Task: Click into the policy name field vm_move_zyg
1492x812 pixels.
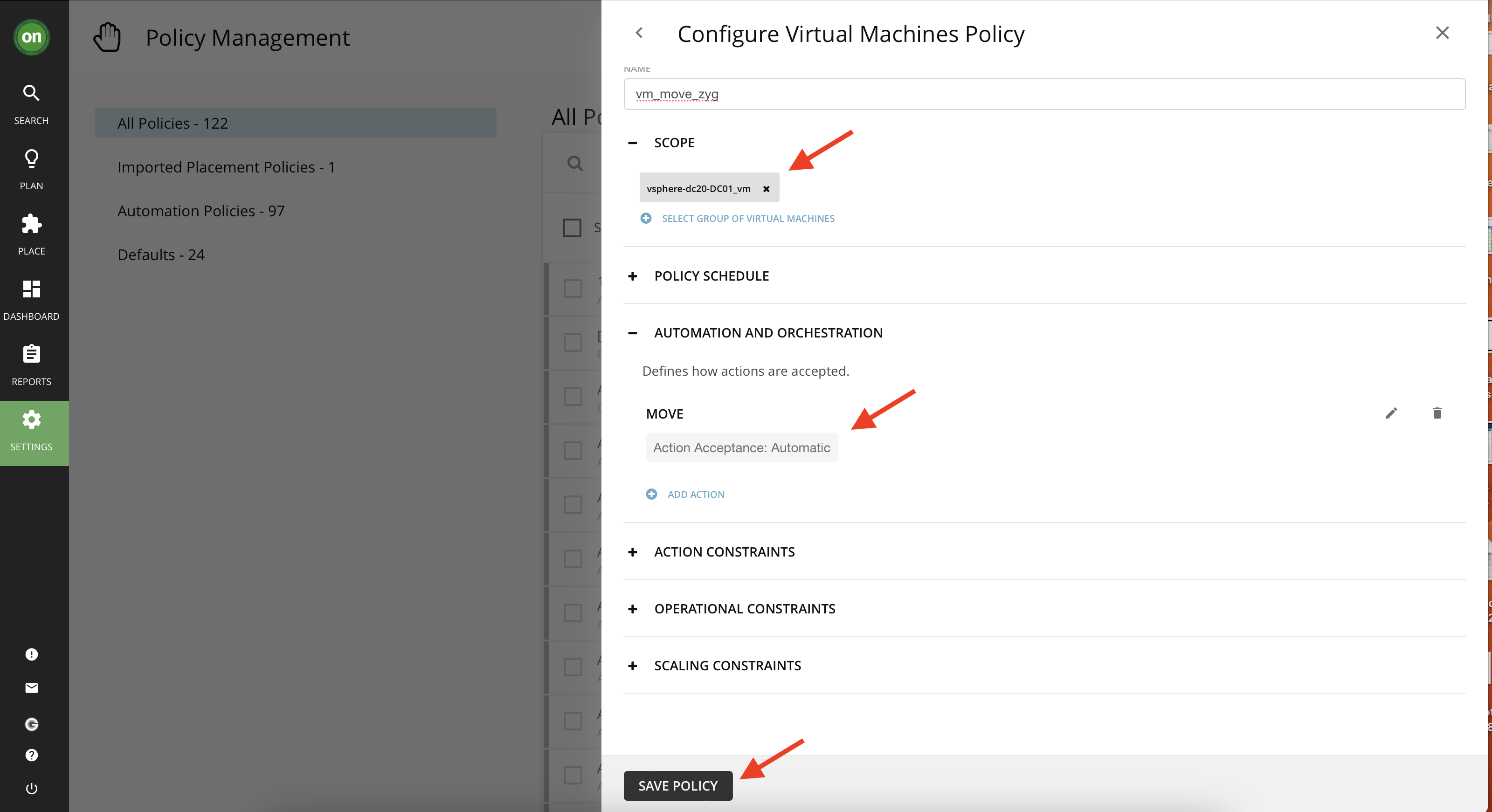Action: click(x=1044, y=94)
